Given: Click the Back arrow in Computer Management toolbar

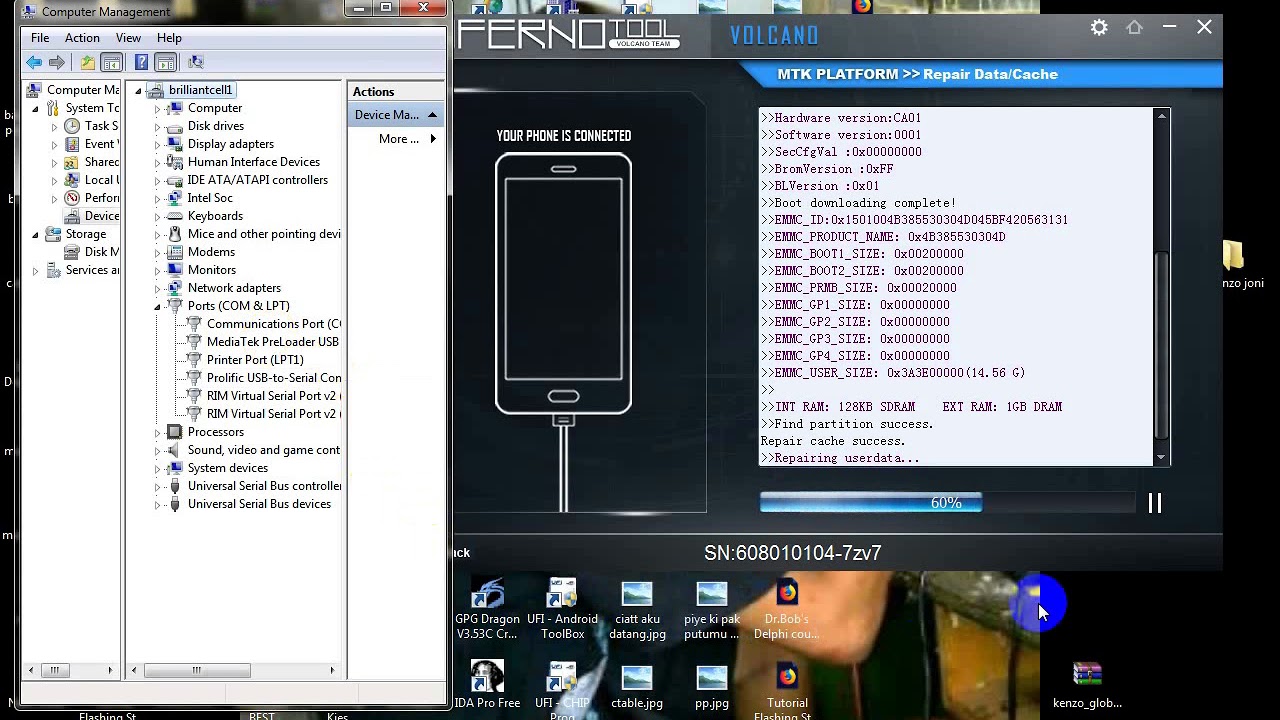Looking at the screenshot, I should 35,63.
